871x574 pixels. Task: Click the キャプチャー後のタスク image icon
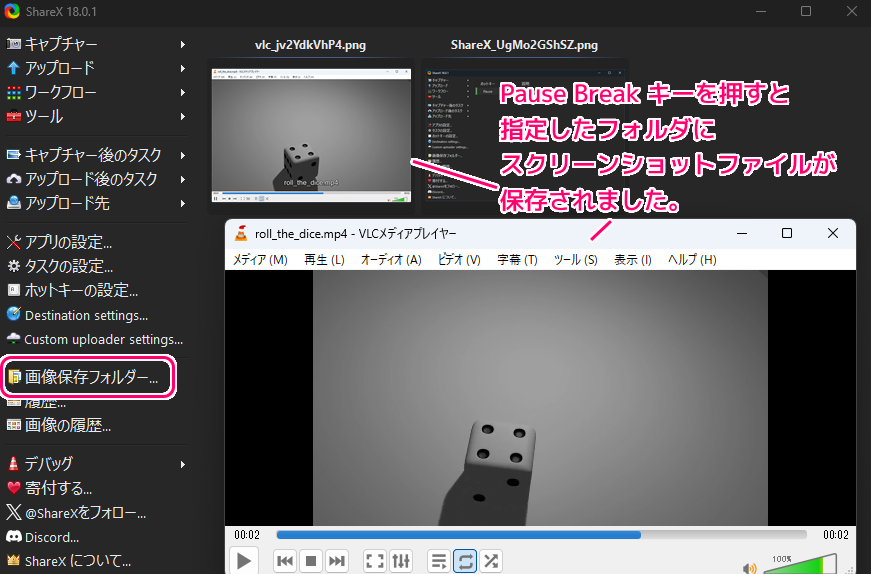tap(13, 155)
